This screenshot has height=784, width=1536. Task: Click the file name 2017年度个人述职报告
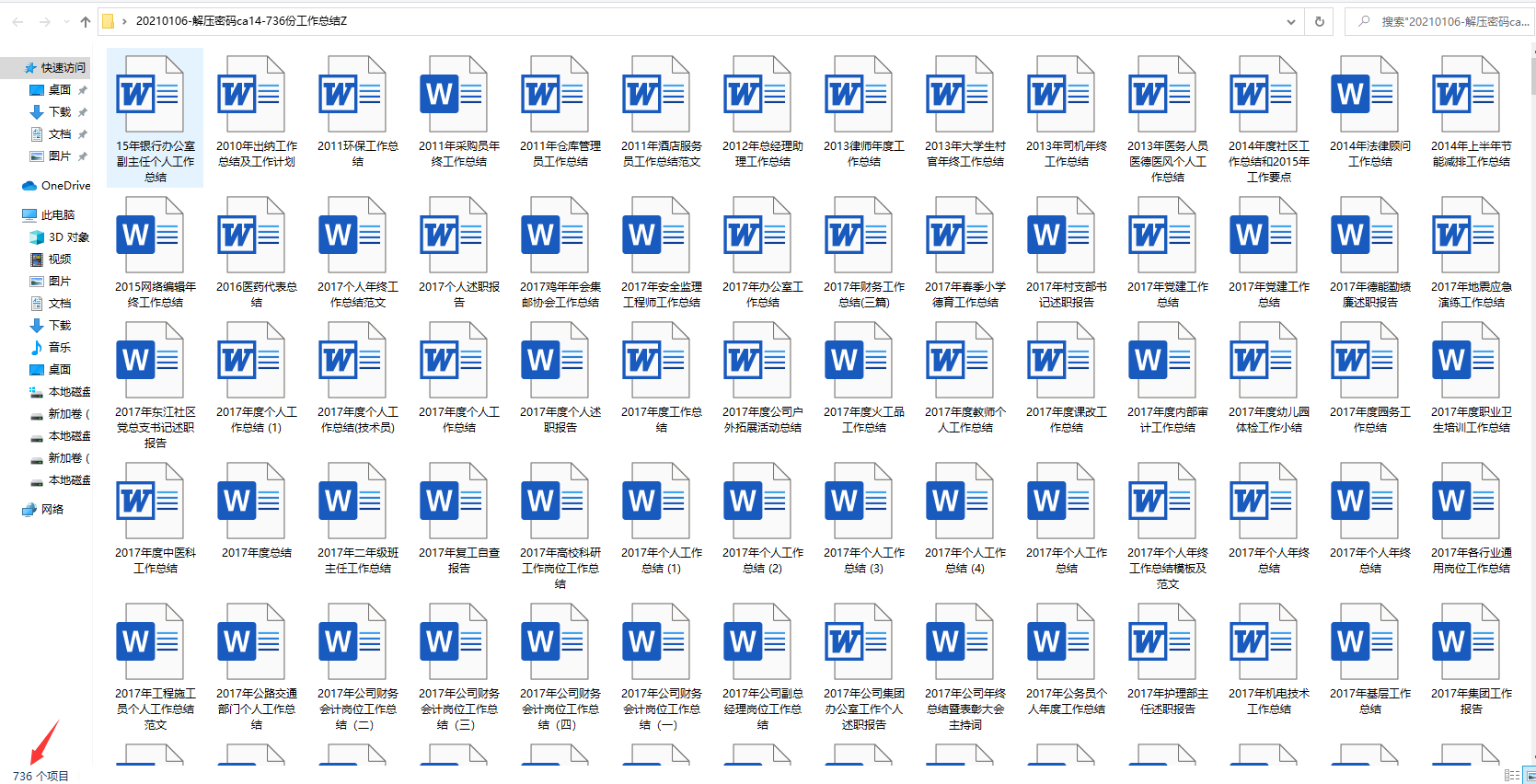click(560, 420)
